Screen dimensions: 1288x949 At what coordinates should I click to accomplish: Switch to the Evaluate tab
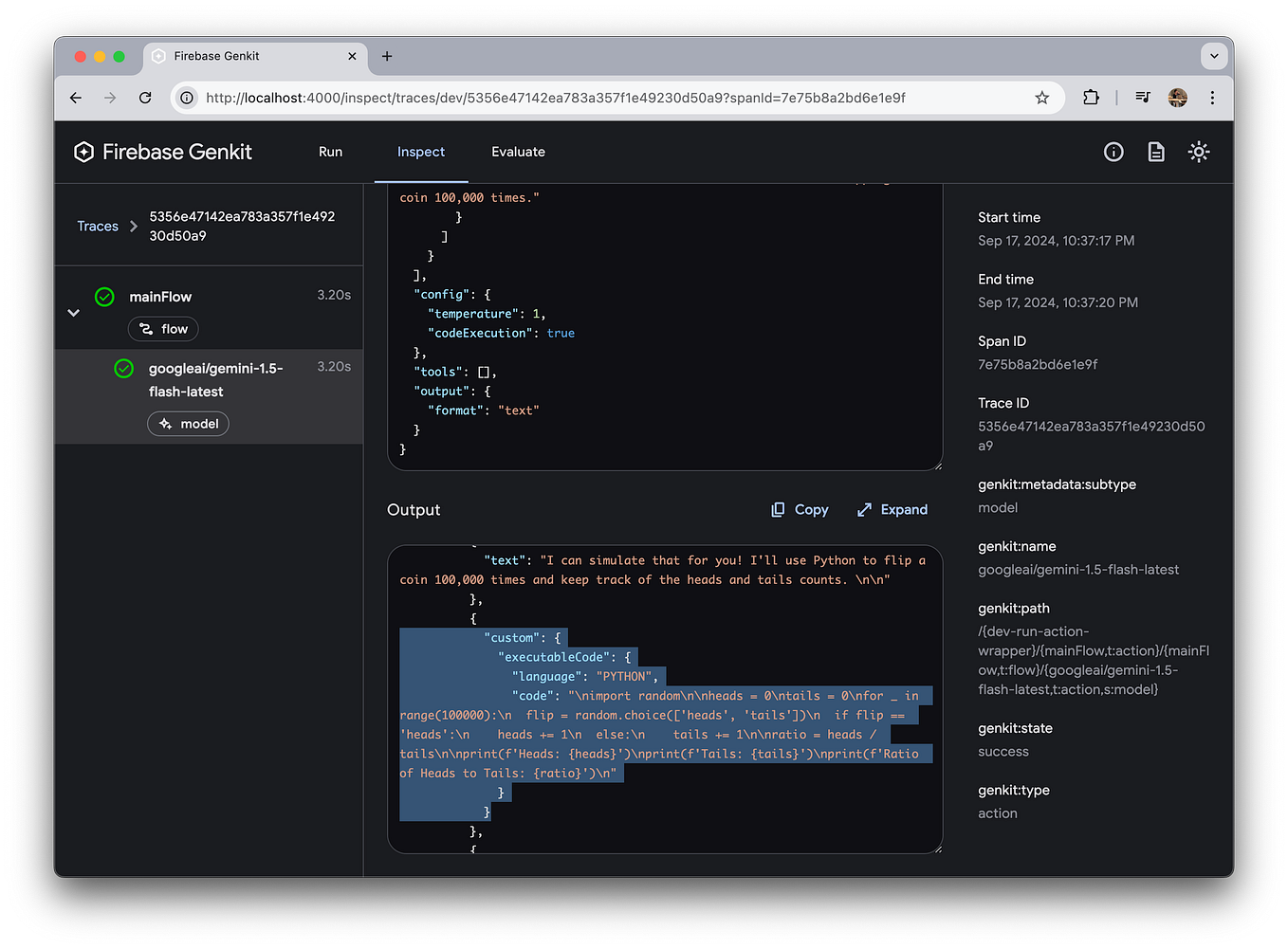518,152
